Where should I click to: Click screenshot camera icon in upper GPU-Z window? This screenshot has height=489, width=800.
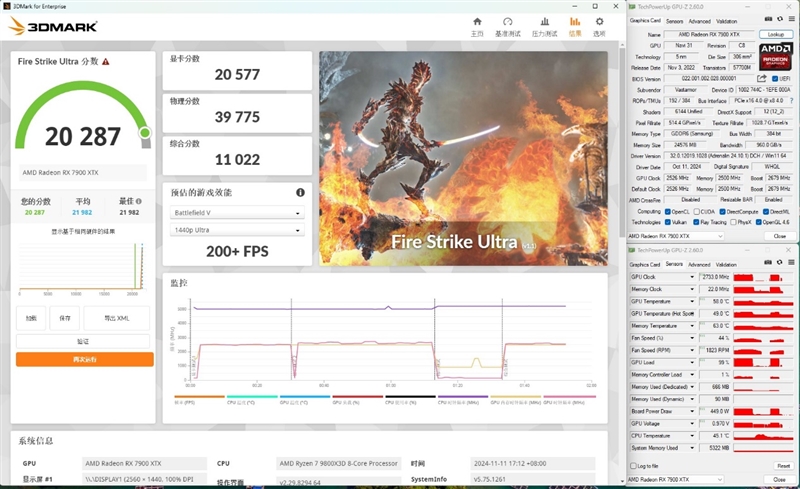(x=768, y=19)
